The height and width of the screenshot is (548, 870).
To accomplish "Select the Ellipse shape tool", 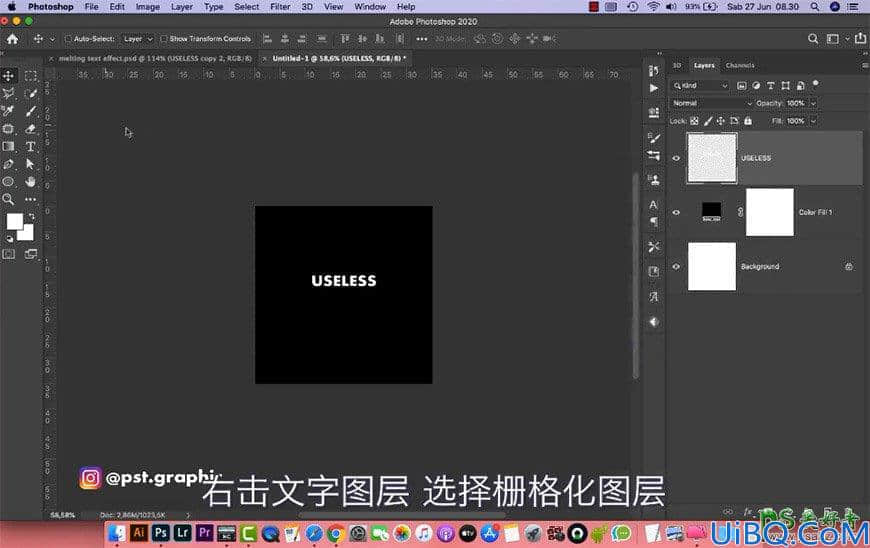I will [8, 181].
